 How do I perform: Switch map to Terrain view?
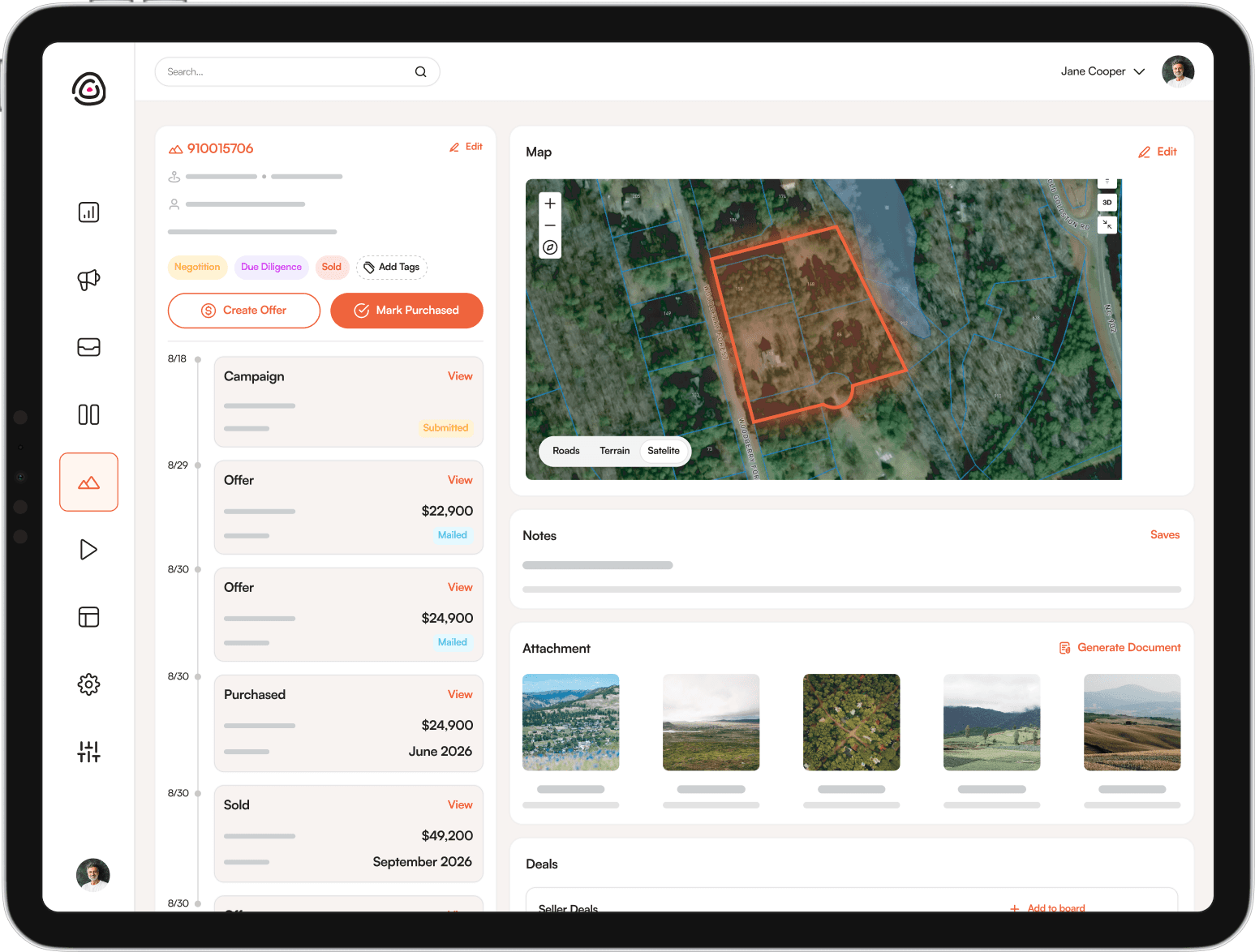pos(615,451)
